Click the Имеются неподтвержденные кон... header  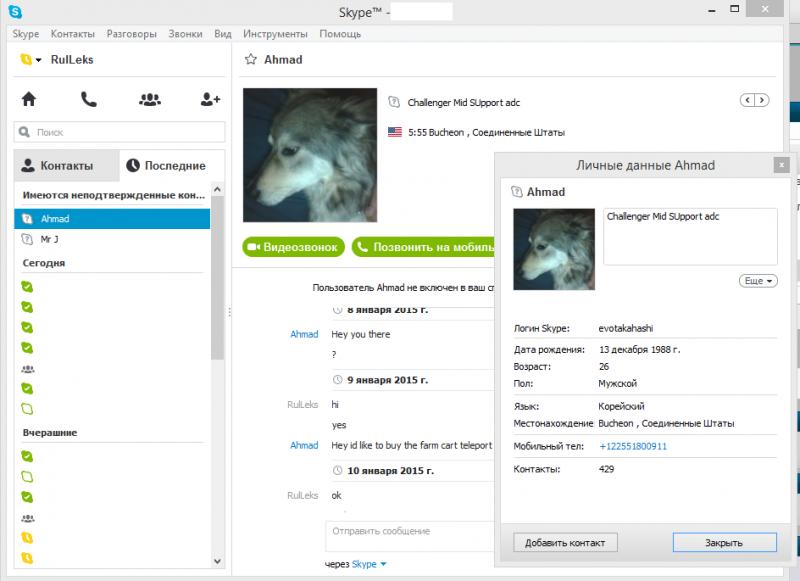113,195
